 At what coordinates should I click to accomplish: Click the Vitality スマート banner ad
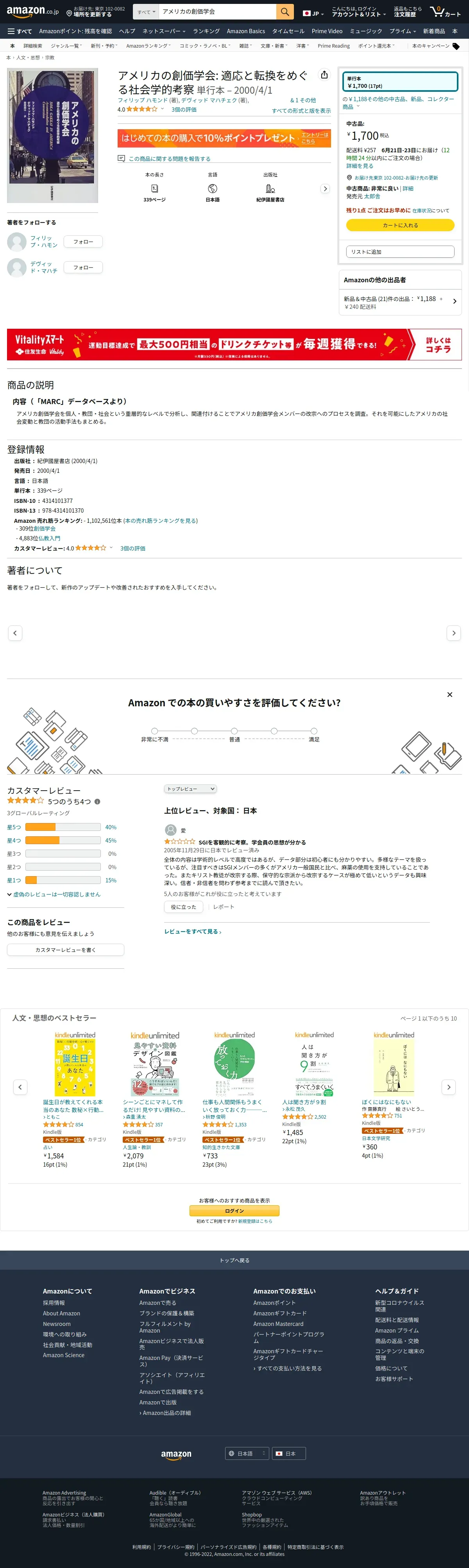[x=234, y=344]
